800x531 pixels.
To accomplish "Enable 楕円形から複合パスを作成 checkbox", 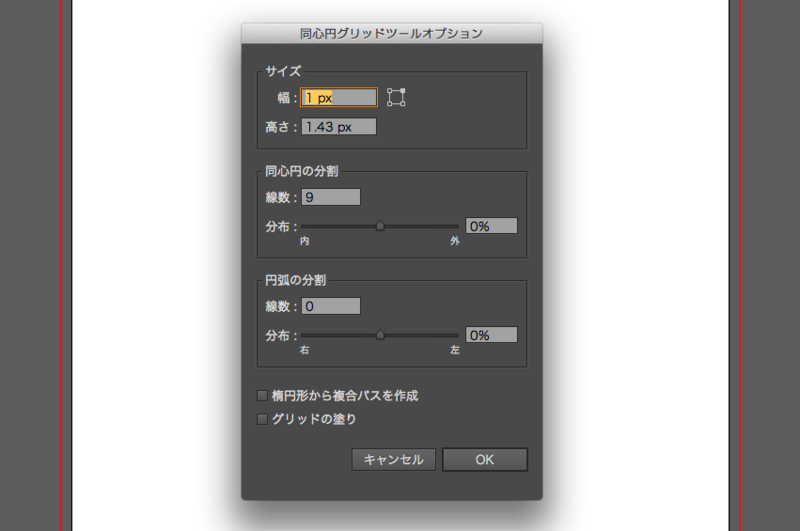I will (x=262, y=395).
